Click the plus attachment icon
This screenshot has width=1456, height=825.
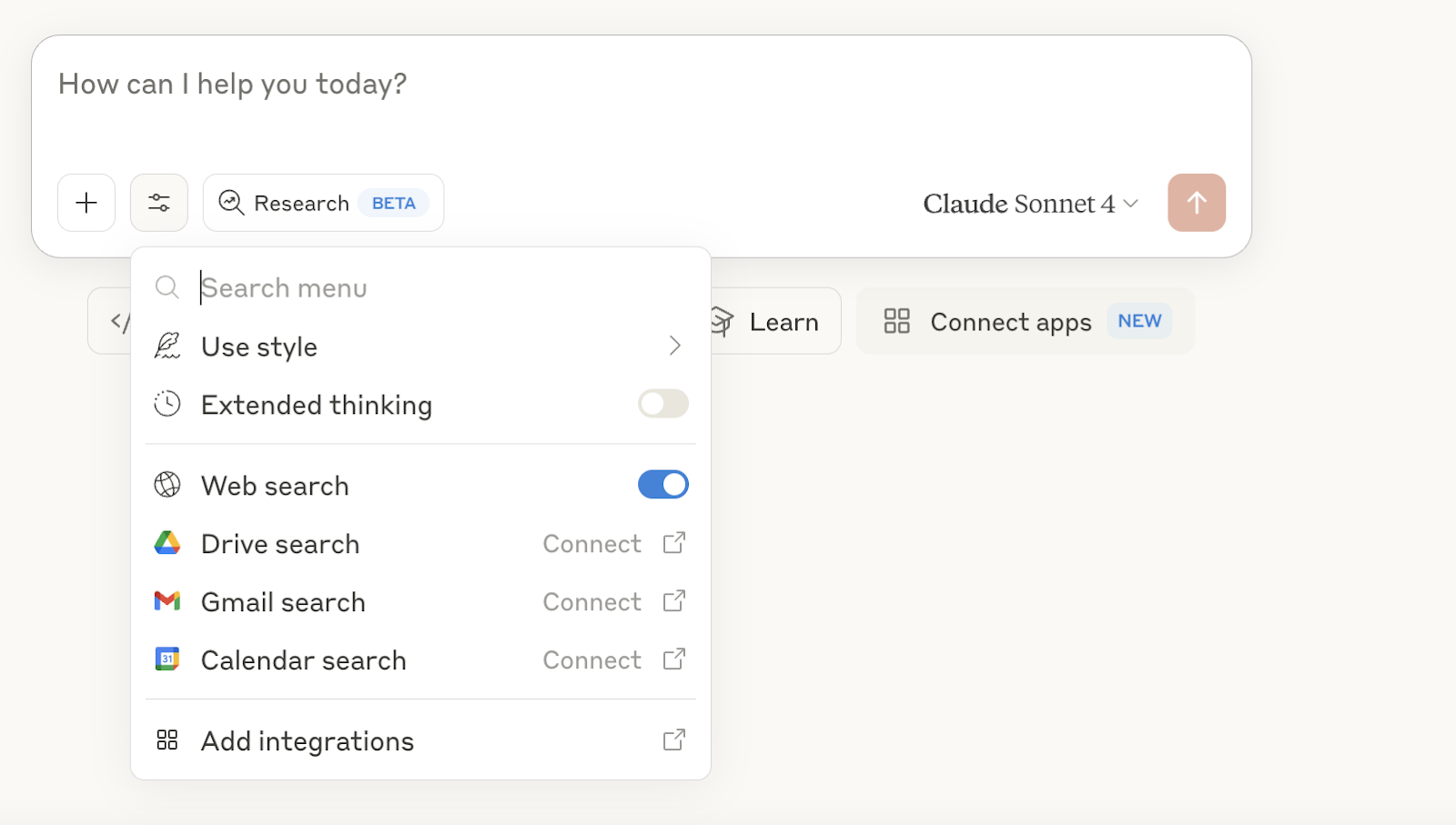86,203
